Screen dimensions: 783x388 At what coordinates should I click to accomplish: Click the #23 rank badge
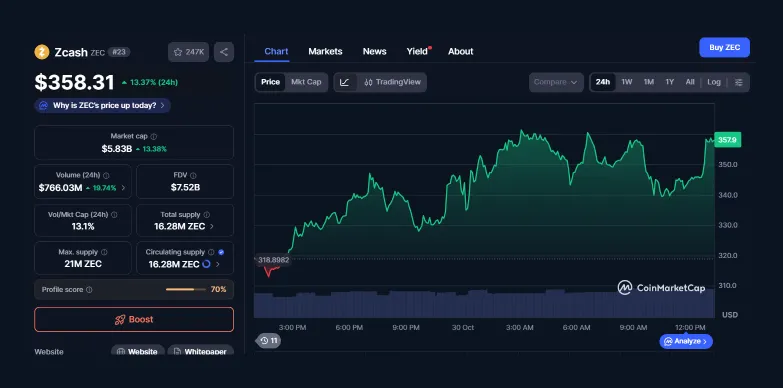(119, 52)
